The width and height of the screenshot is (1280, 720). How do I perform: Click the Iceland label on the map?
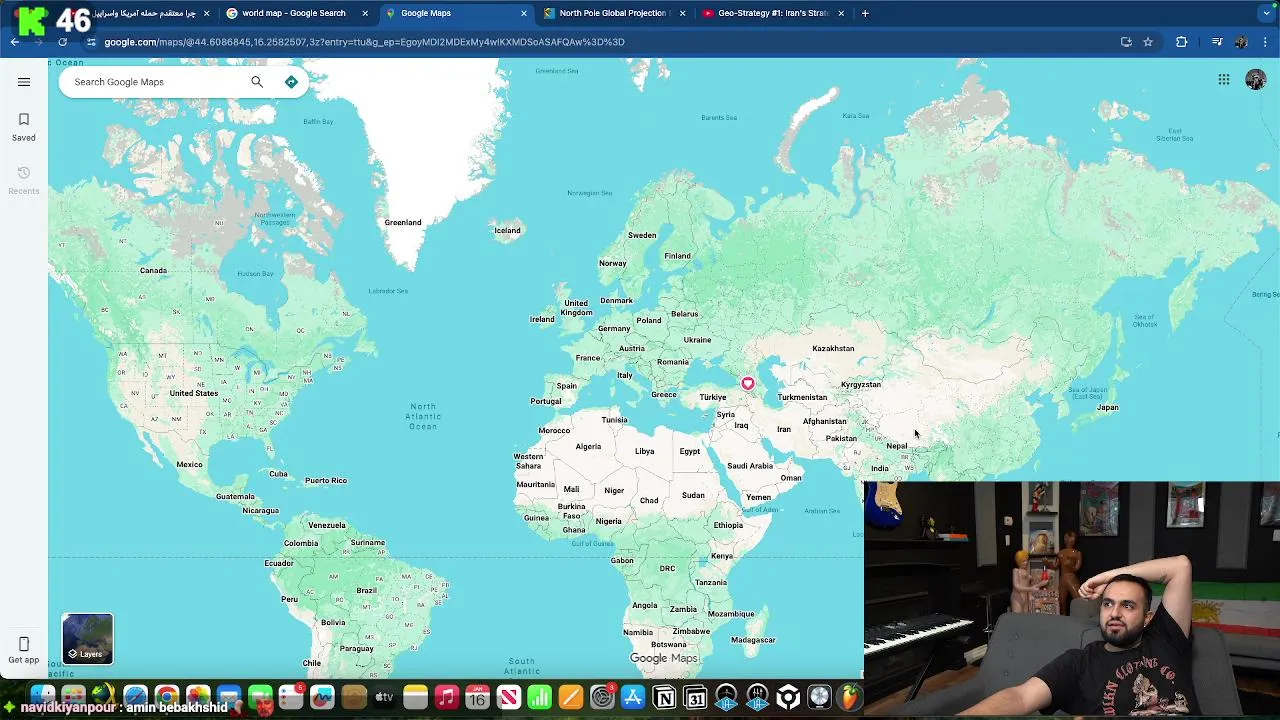pos(507,230)
